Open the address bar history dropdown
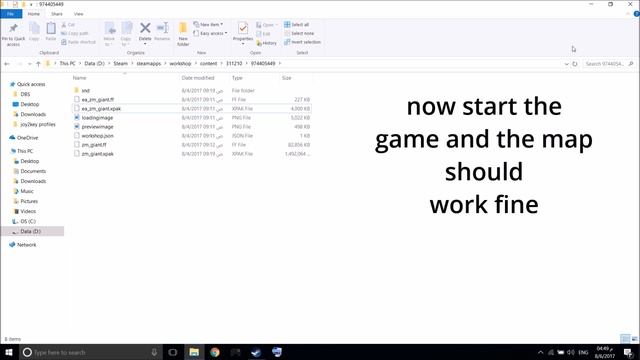The width and height of the screenshot is (640, 360). (x=566, y=64)
